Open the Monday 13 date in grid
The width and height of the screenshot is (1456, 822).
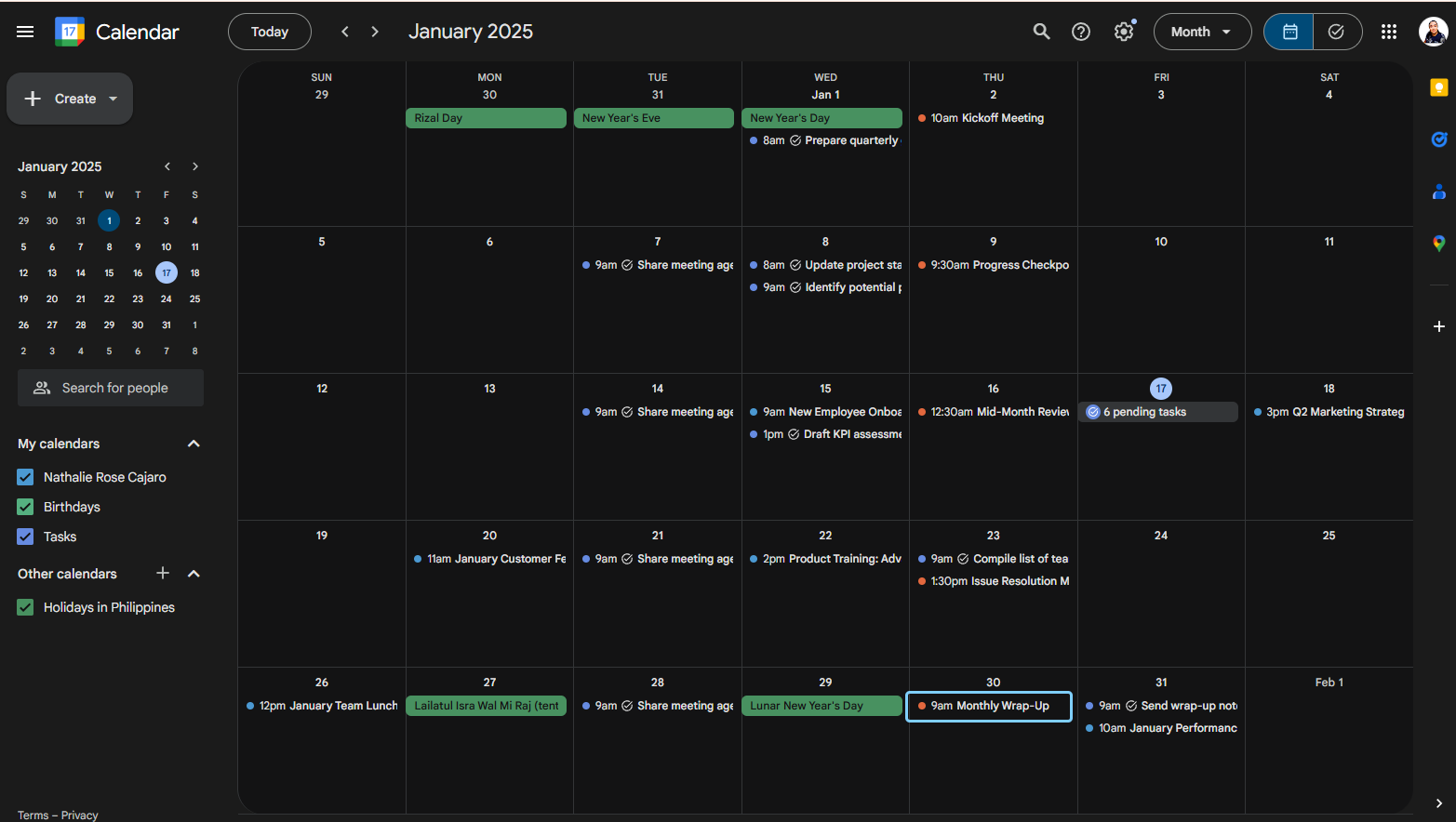coord(489,389)
